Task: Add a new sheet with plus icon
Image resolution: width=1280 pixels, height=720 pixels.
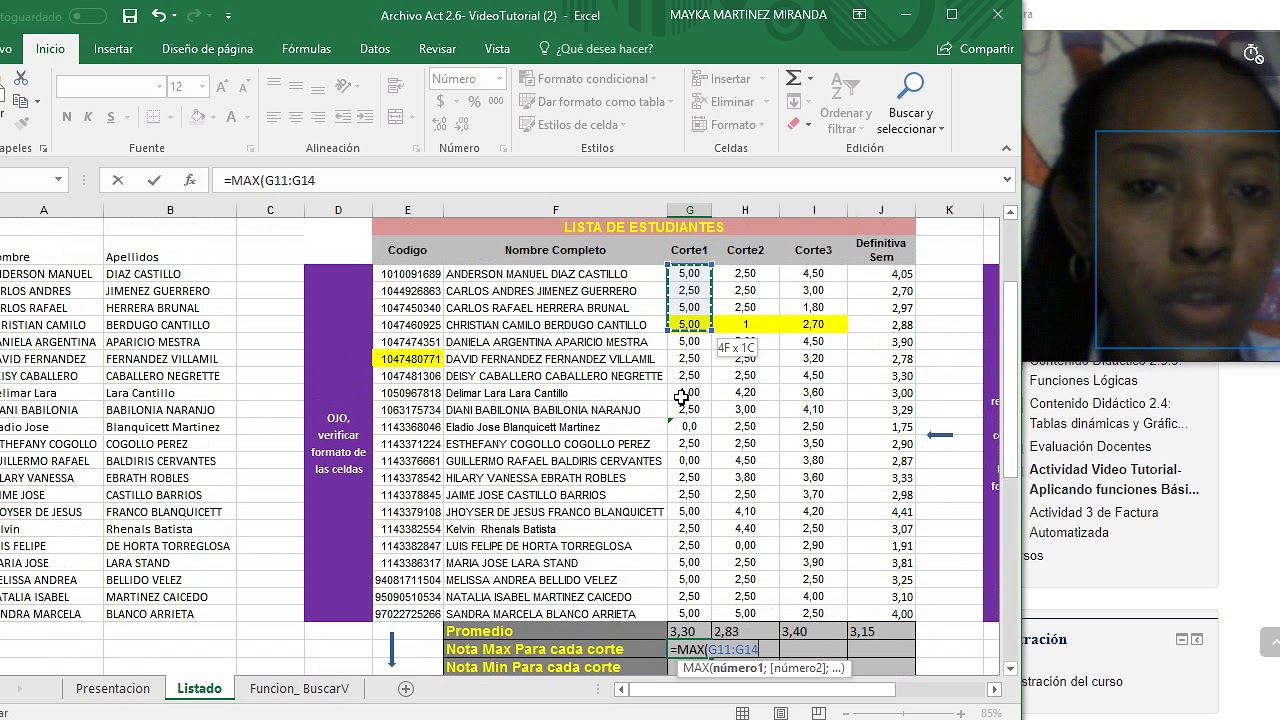Action: (406, 689)
